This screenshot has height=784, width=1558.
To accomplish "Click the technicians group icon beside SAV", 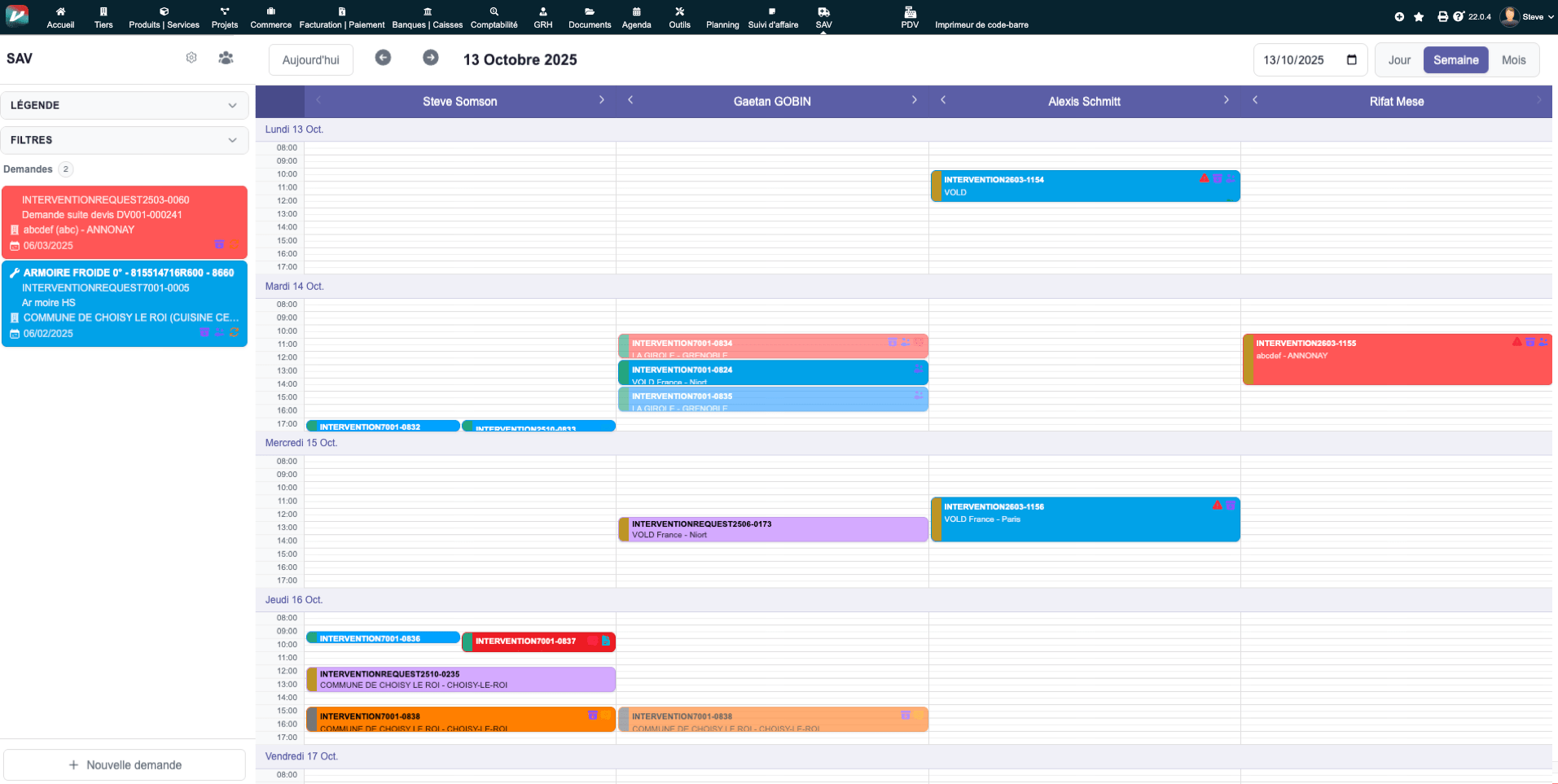I will 226,58.
